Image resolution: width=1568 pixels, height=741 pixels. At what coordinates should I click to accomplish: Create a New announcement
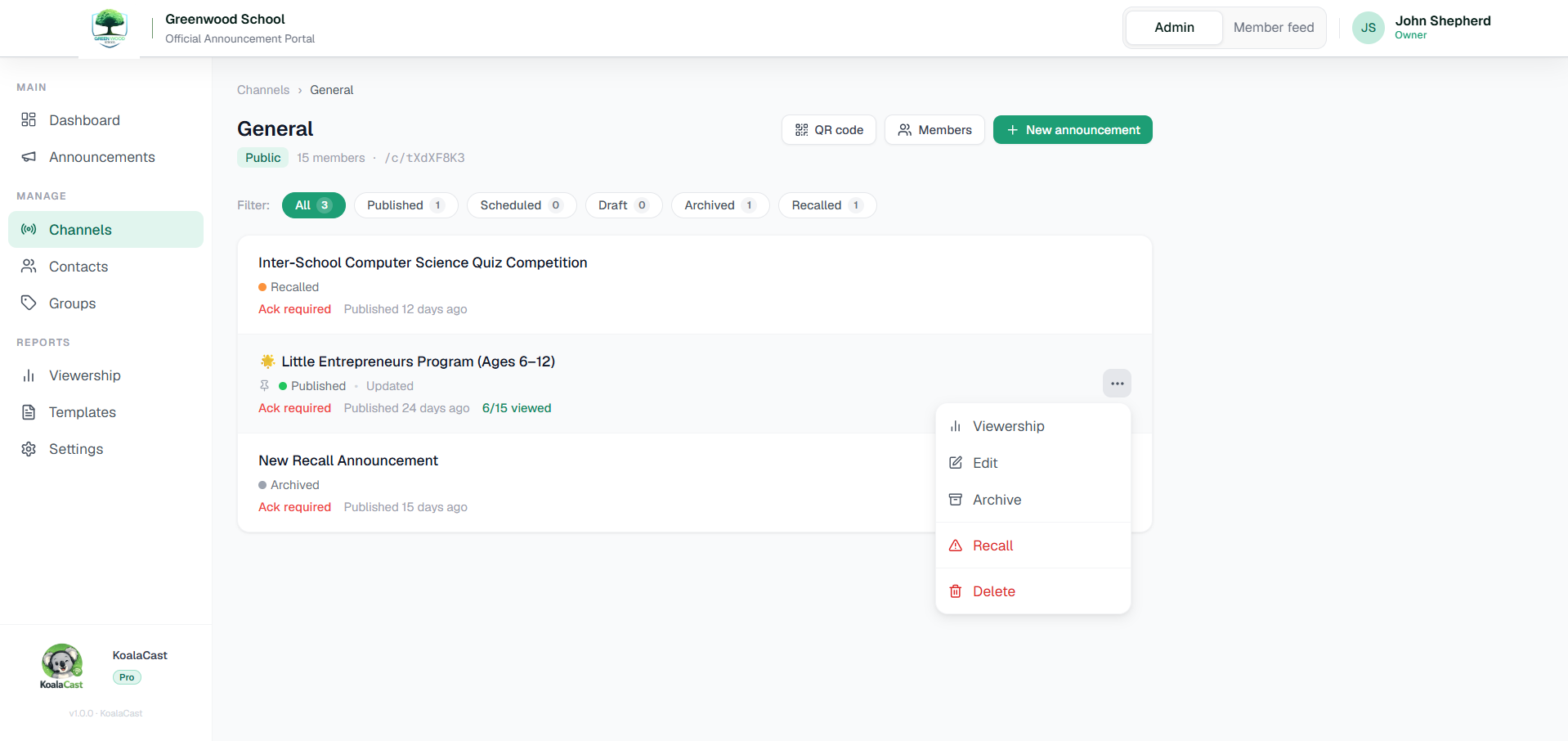point(1073,130)
